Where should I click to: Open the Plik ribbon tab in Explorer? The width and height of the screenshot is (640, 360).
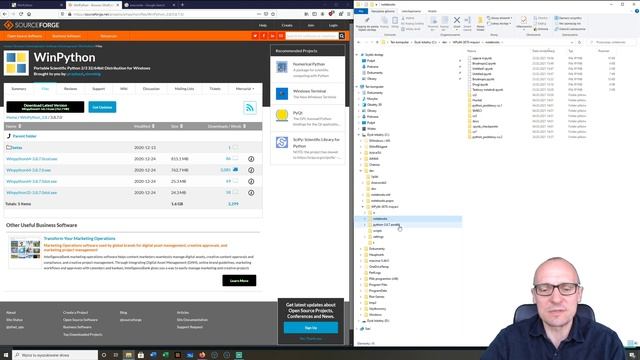click(x=361, y=11)
